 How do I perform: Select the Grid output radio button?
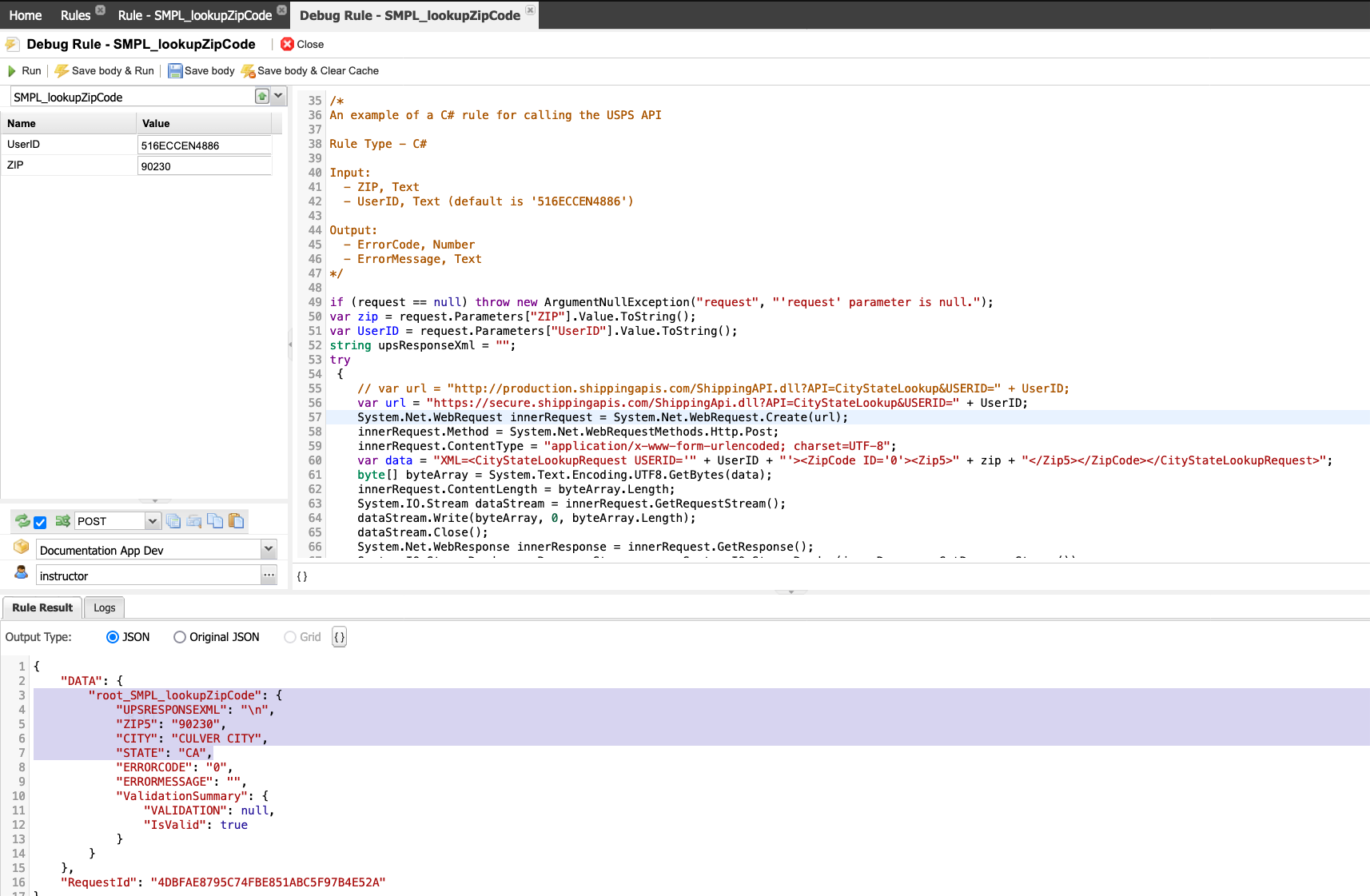pyautogui.click(x=290, y=637)
